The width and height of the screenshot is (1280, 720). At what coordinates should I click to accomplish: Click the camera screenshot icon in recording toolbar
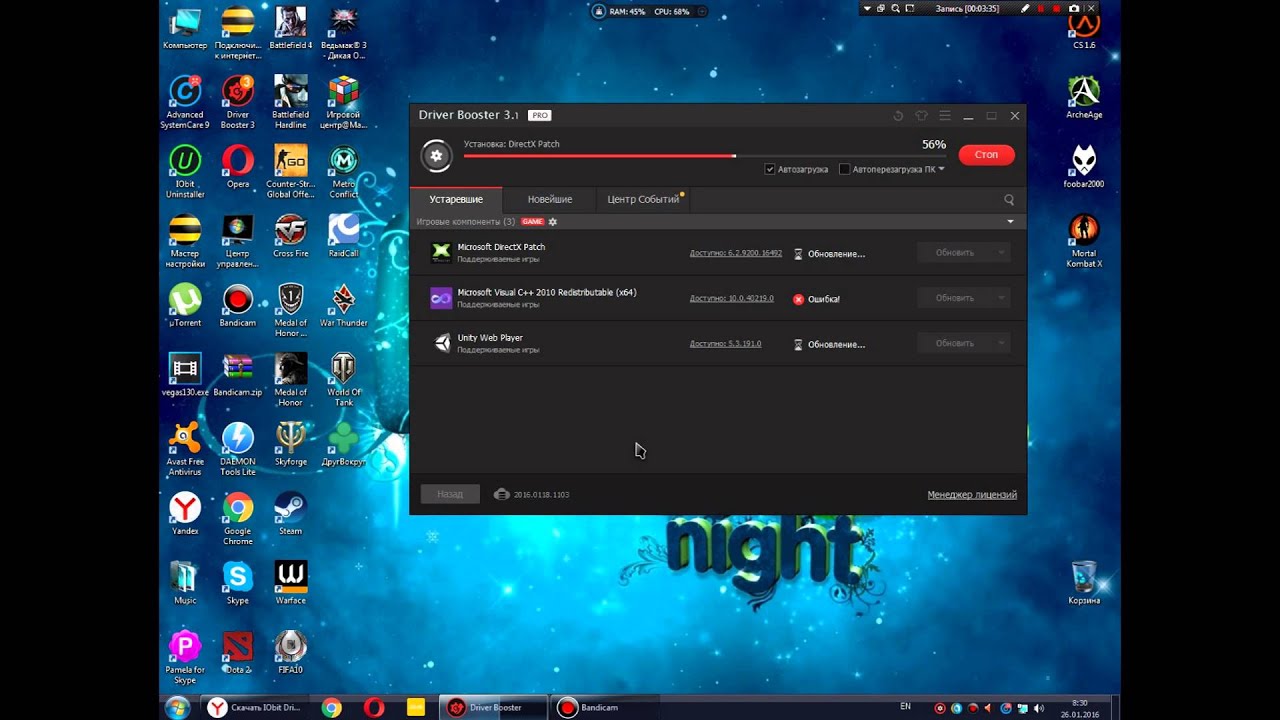[x=1074, y=8]
